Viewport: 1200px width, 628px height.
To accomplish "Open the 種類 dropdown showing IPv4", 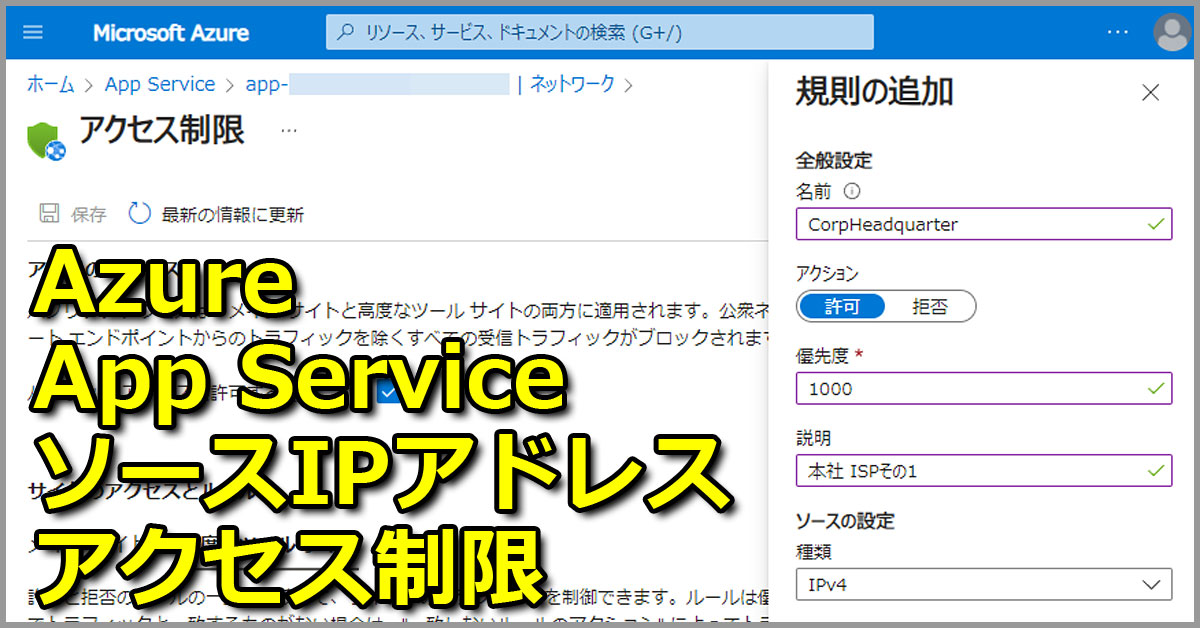I will (983, 585).
